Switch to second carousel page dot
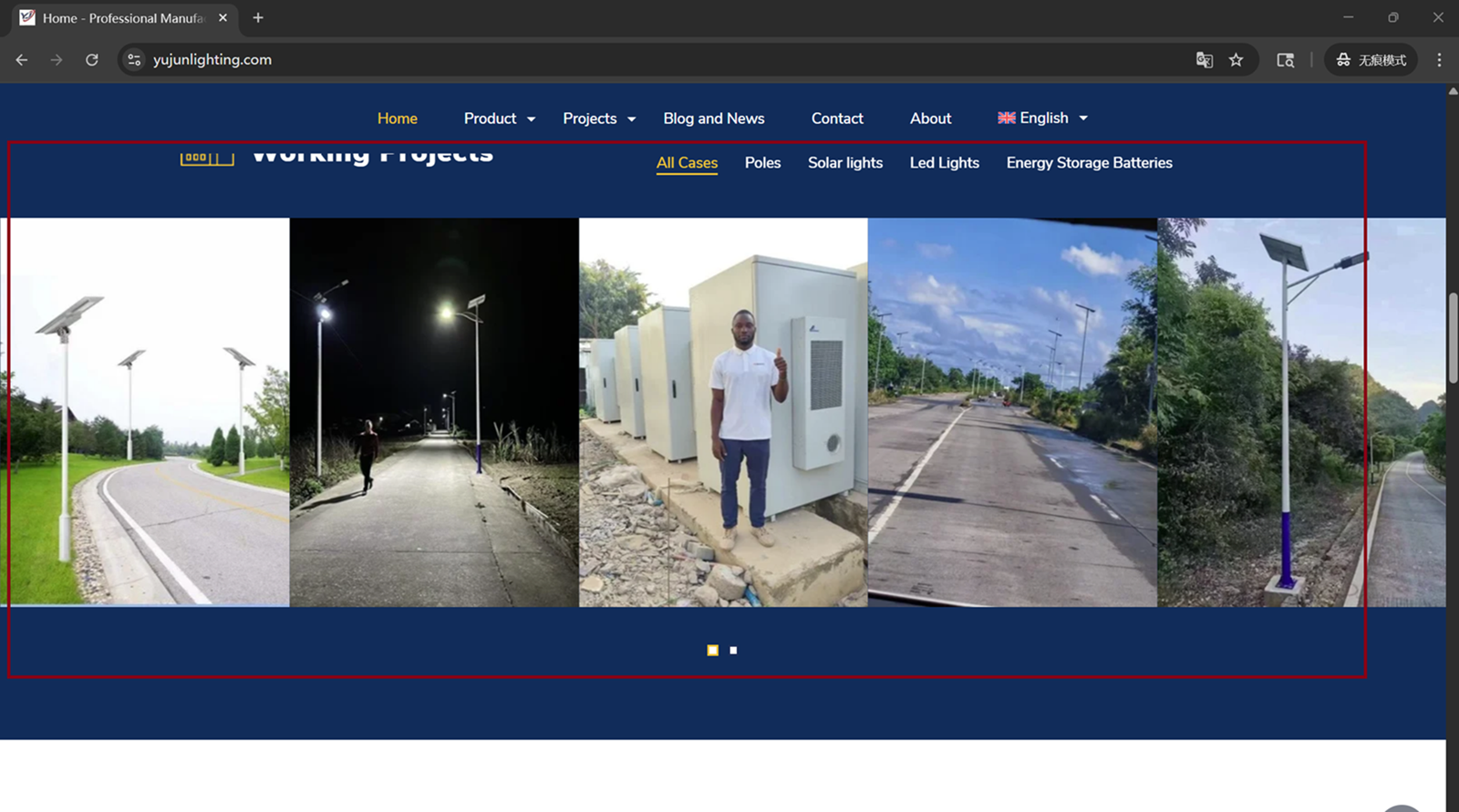The width and height of the screenshot is (1459, 812). [x=733, y=651]
